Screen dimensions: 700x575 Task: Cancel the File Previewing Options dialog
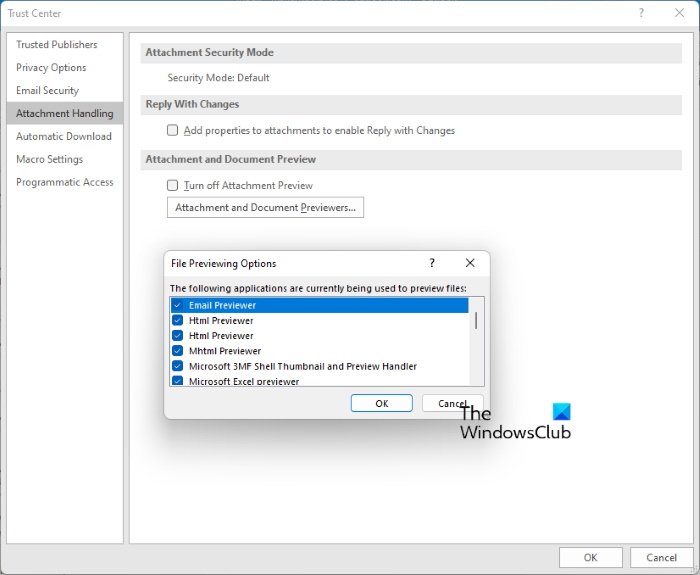point(452,404)
